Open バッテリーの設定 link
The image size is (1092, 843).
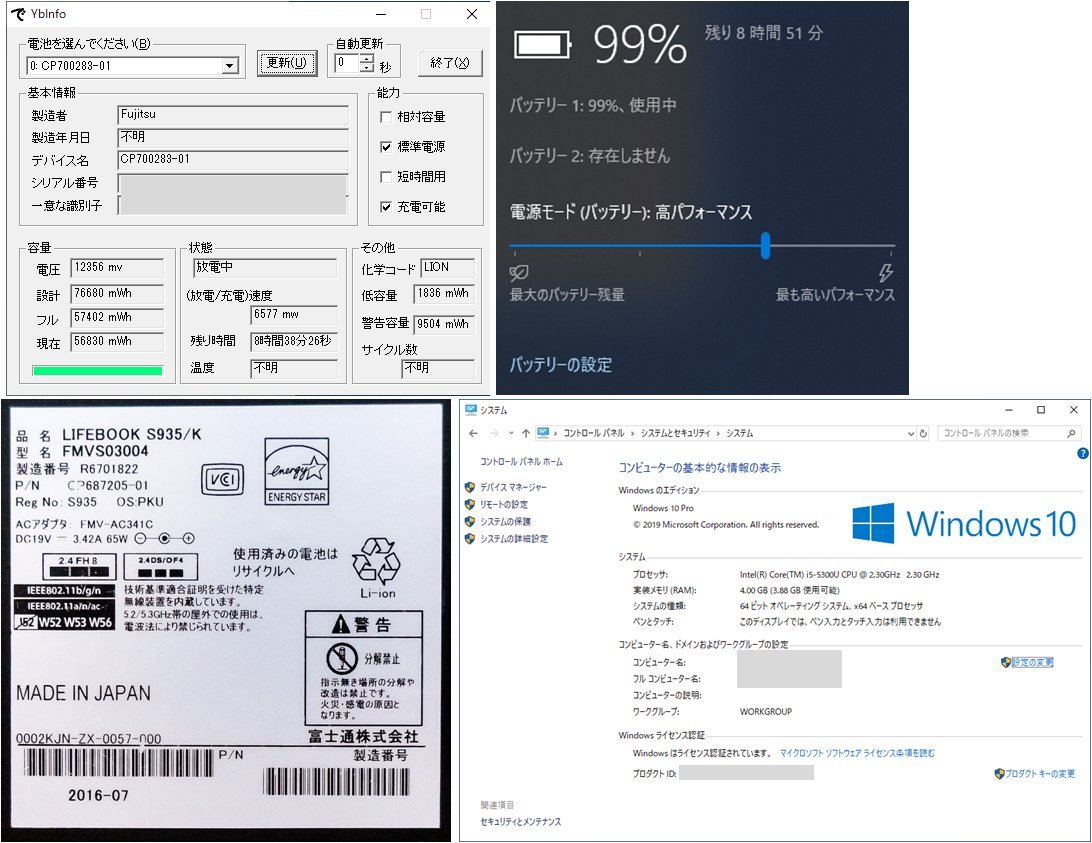[x=561, y=364]
